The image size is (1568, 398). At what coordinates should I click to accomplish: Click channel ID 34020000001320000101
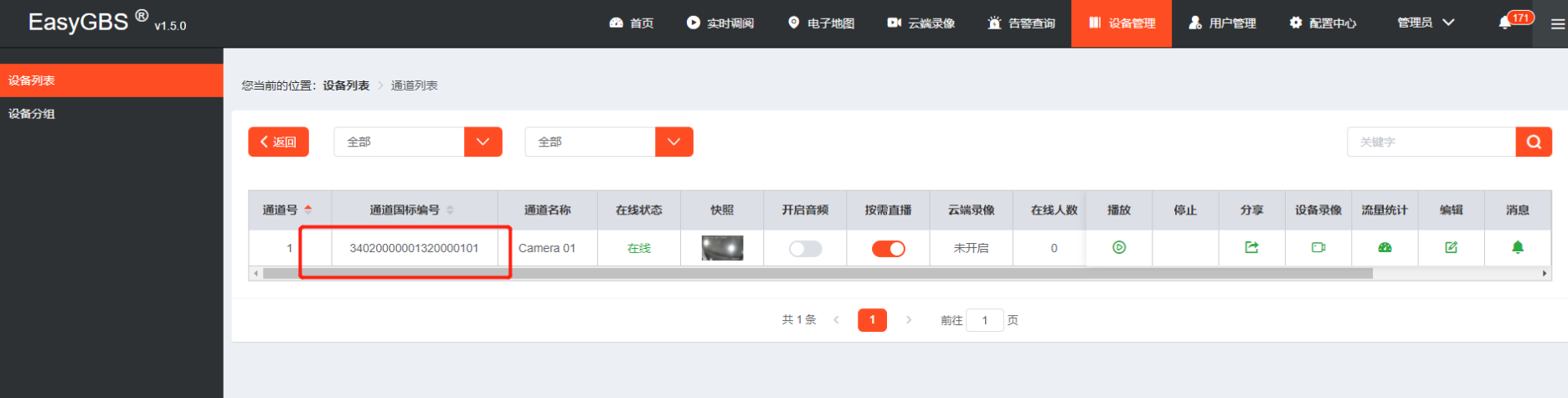(x=414, y=248)
